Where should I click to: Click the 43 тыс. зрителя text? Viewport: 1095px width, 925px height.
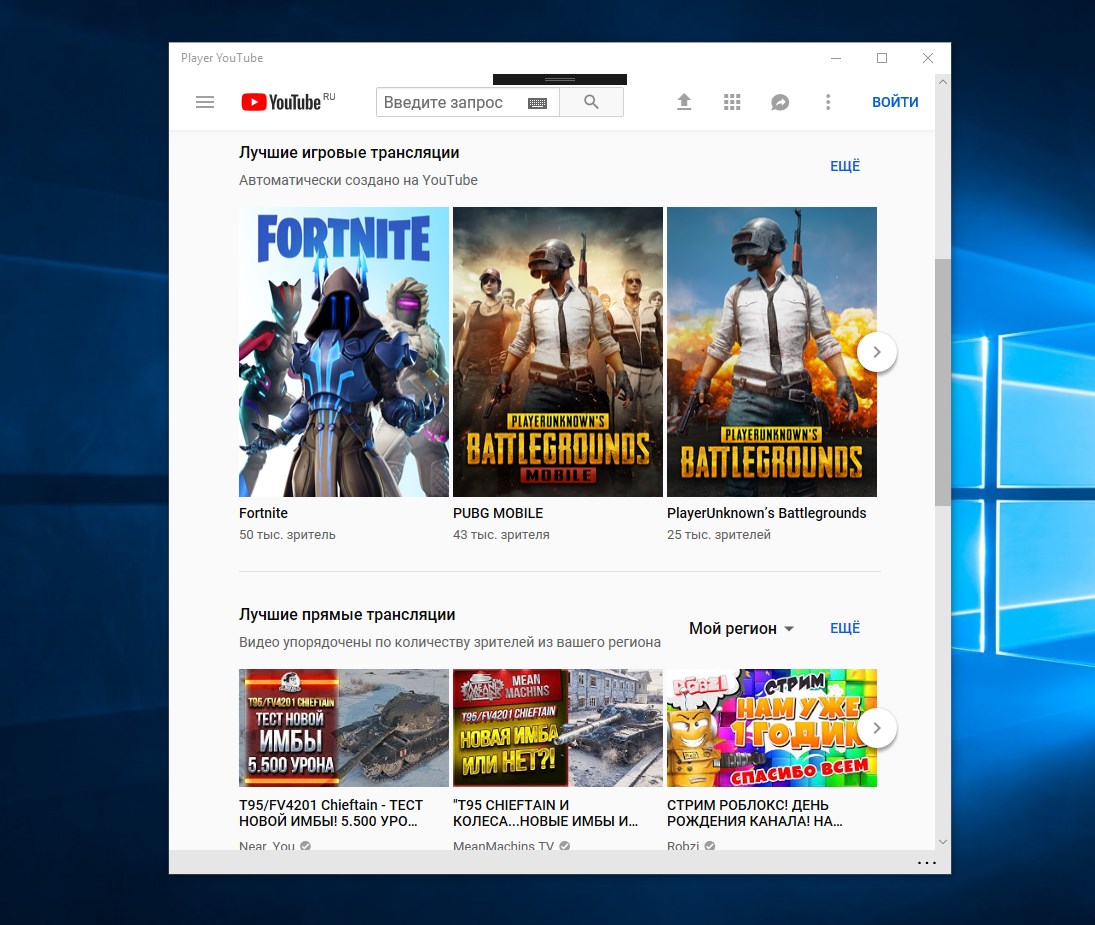pos(501,535)
